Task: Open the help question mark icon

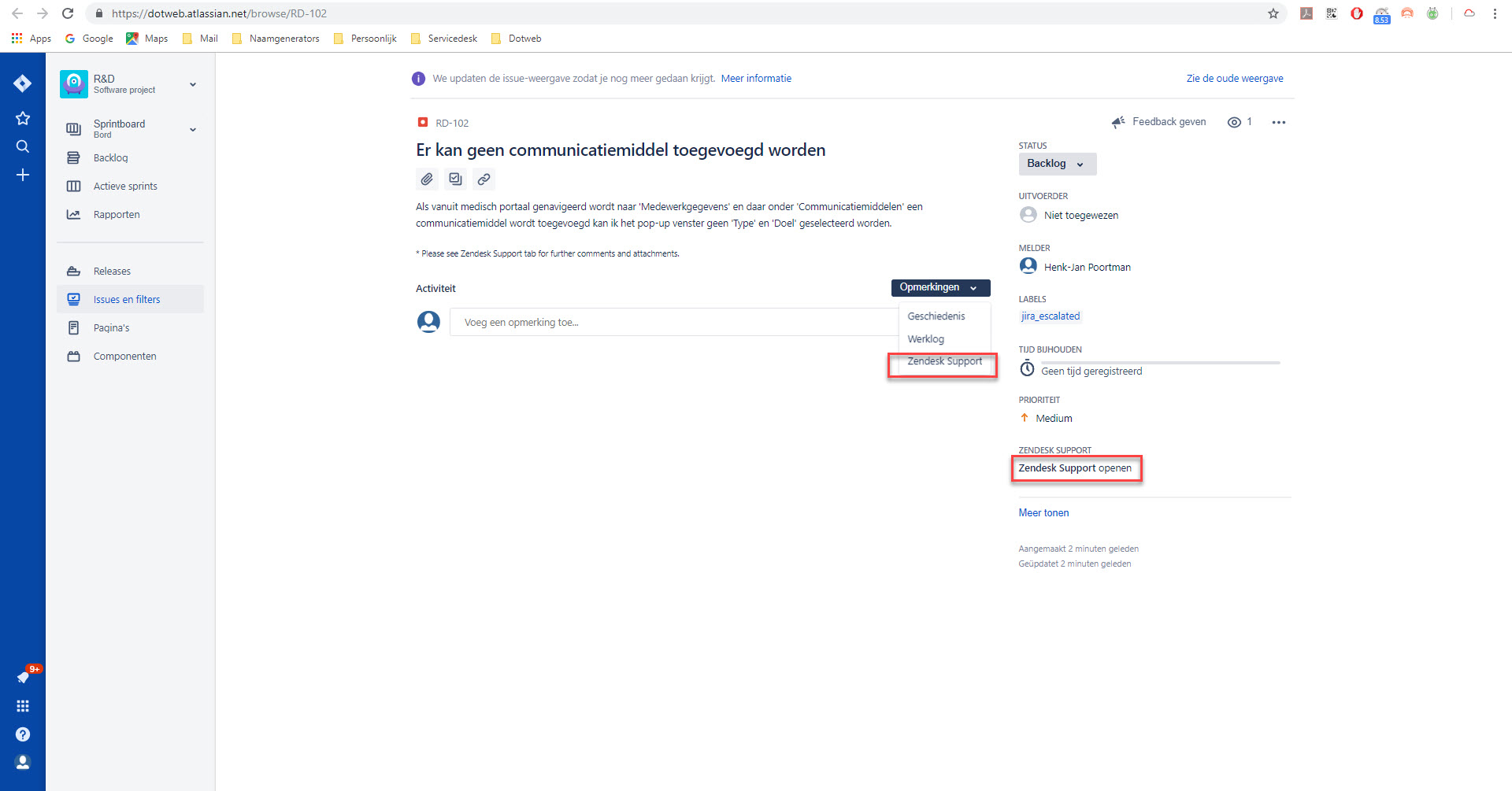Action: (x=22, y=734)
